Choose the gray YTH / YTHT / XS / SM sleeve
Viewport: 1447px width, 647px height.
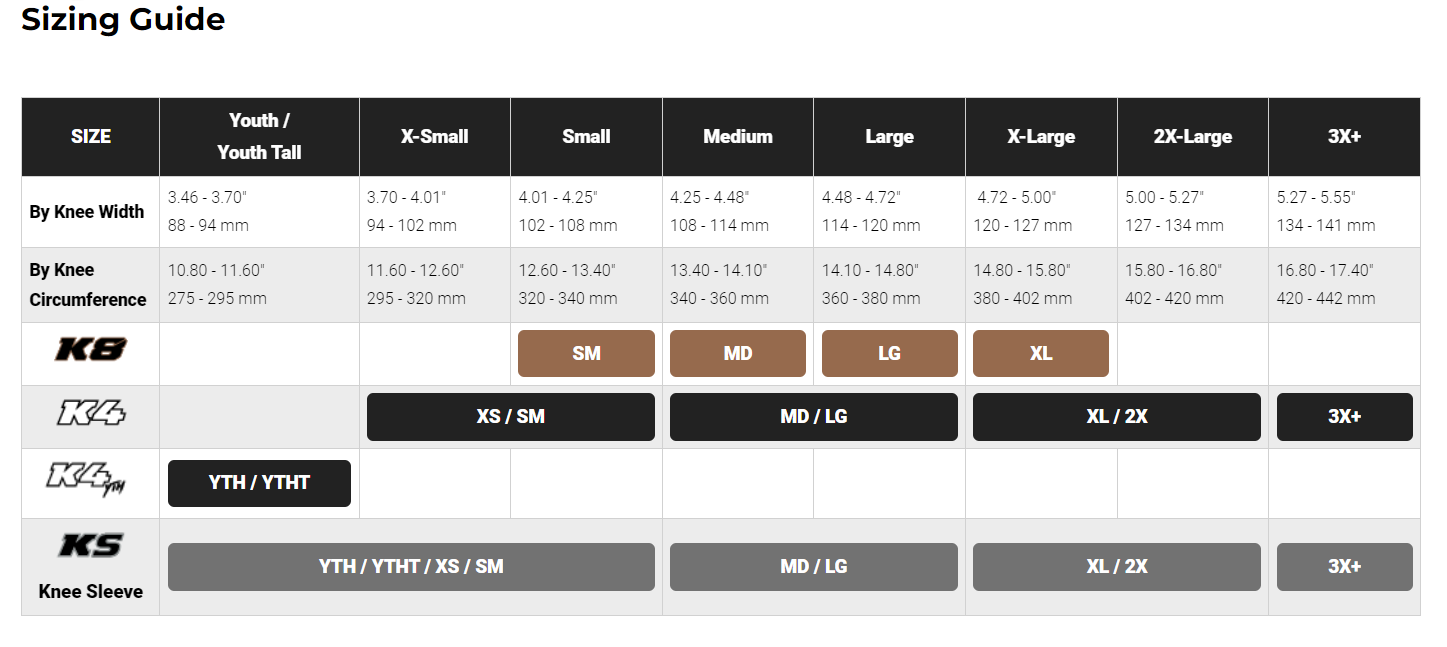tap(411, 567)
